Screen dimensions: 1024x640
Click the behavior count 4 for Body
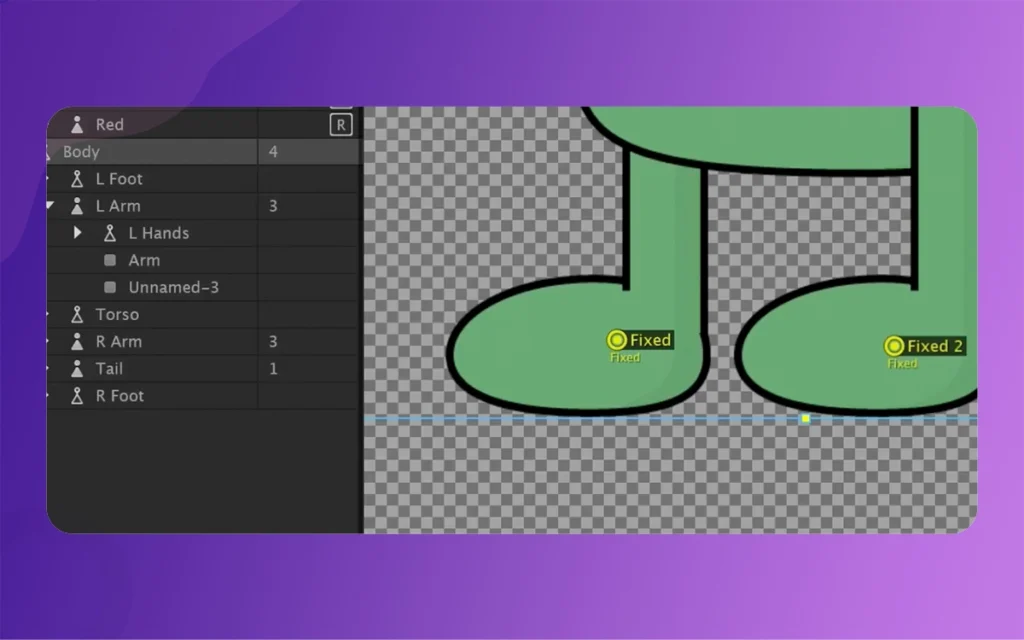[x=273, y=152]
